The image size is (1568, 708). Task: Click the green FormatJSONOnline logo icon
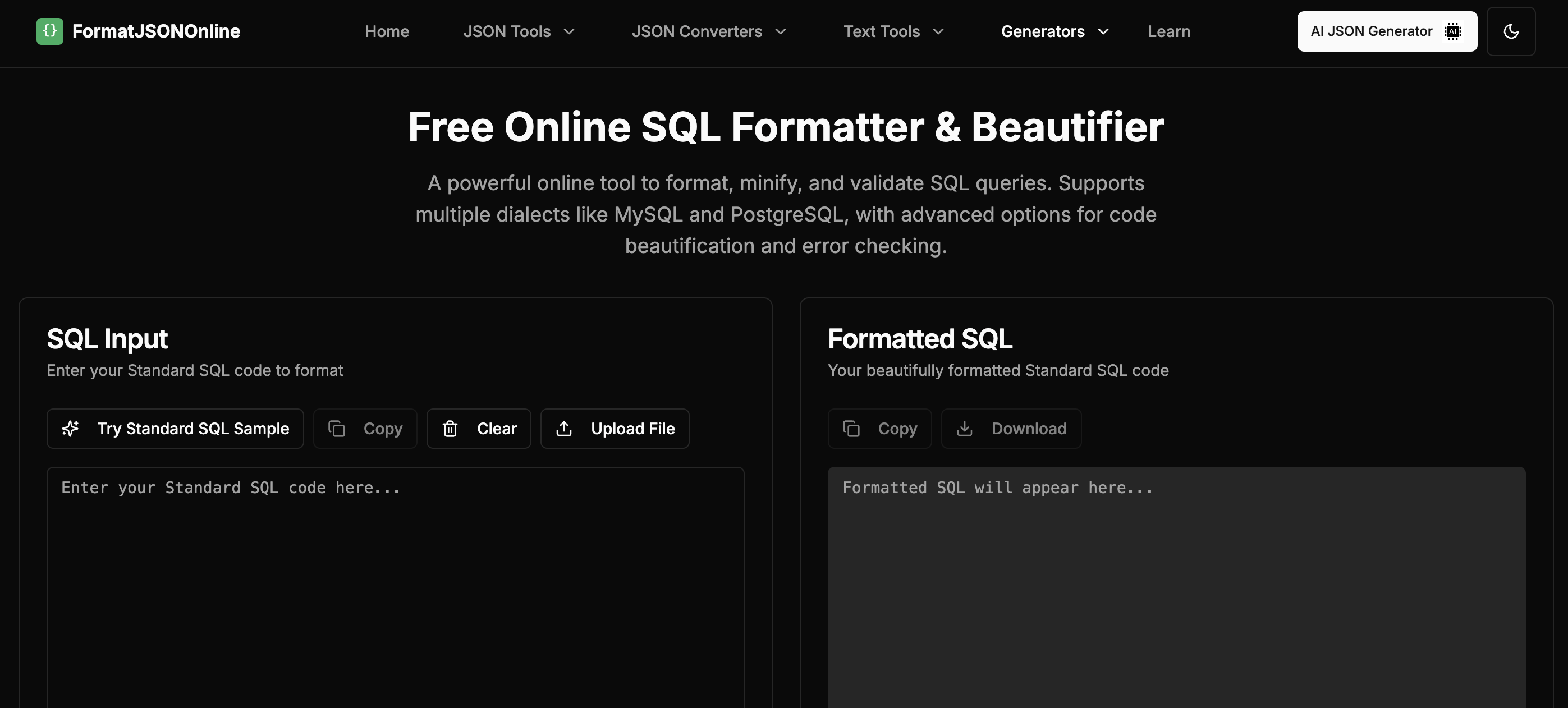click(50, 31)
